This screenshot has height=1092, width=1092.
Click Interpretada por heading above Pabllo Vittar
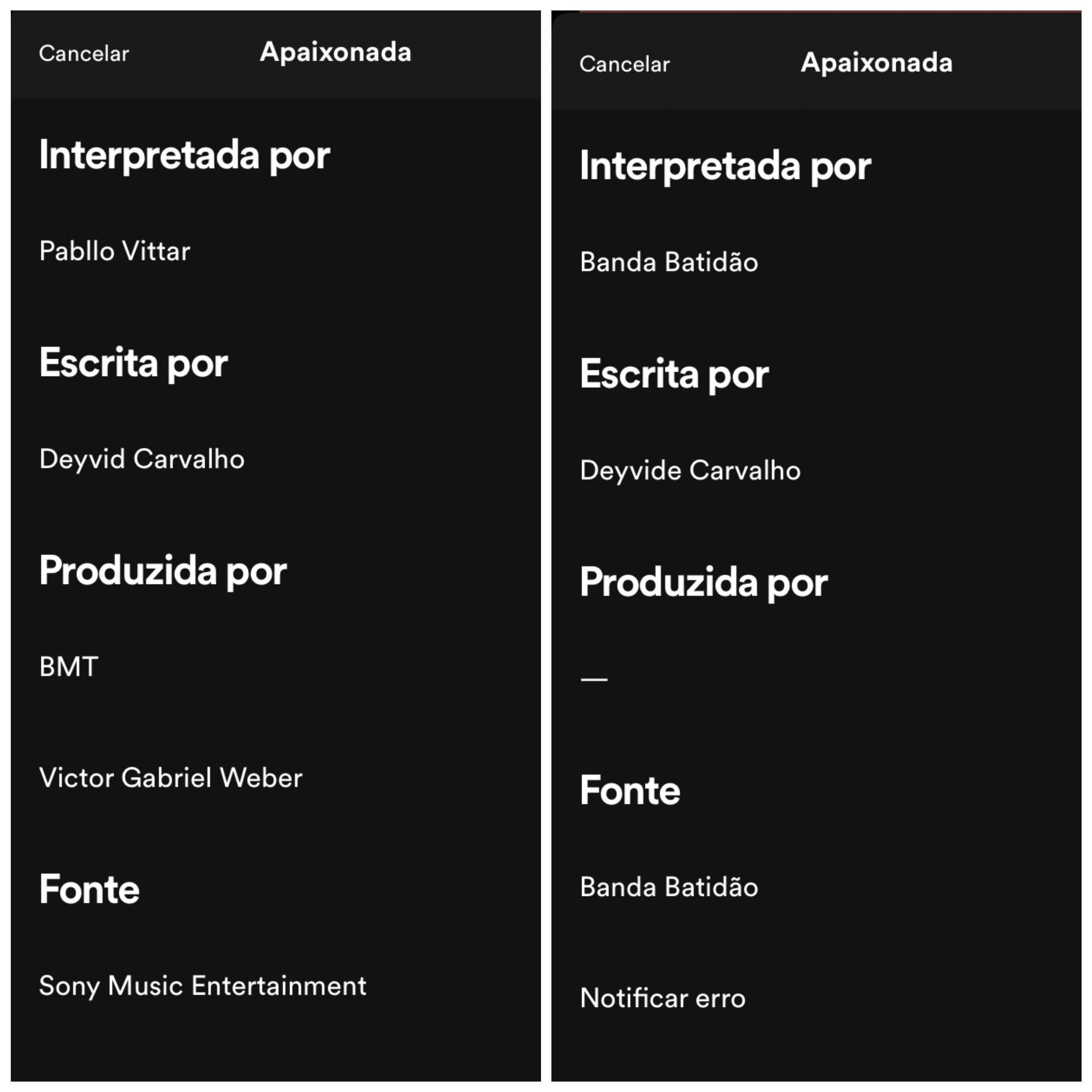click(184, 156)
